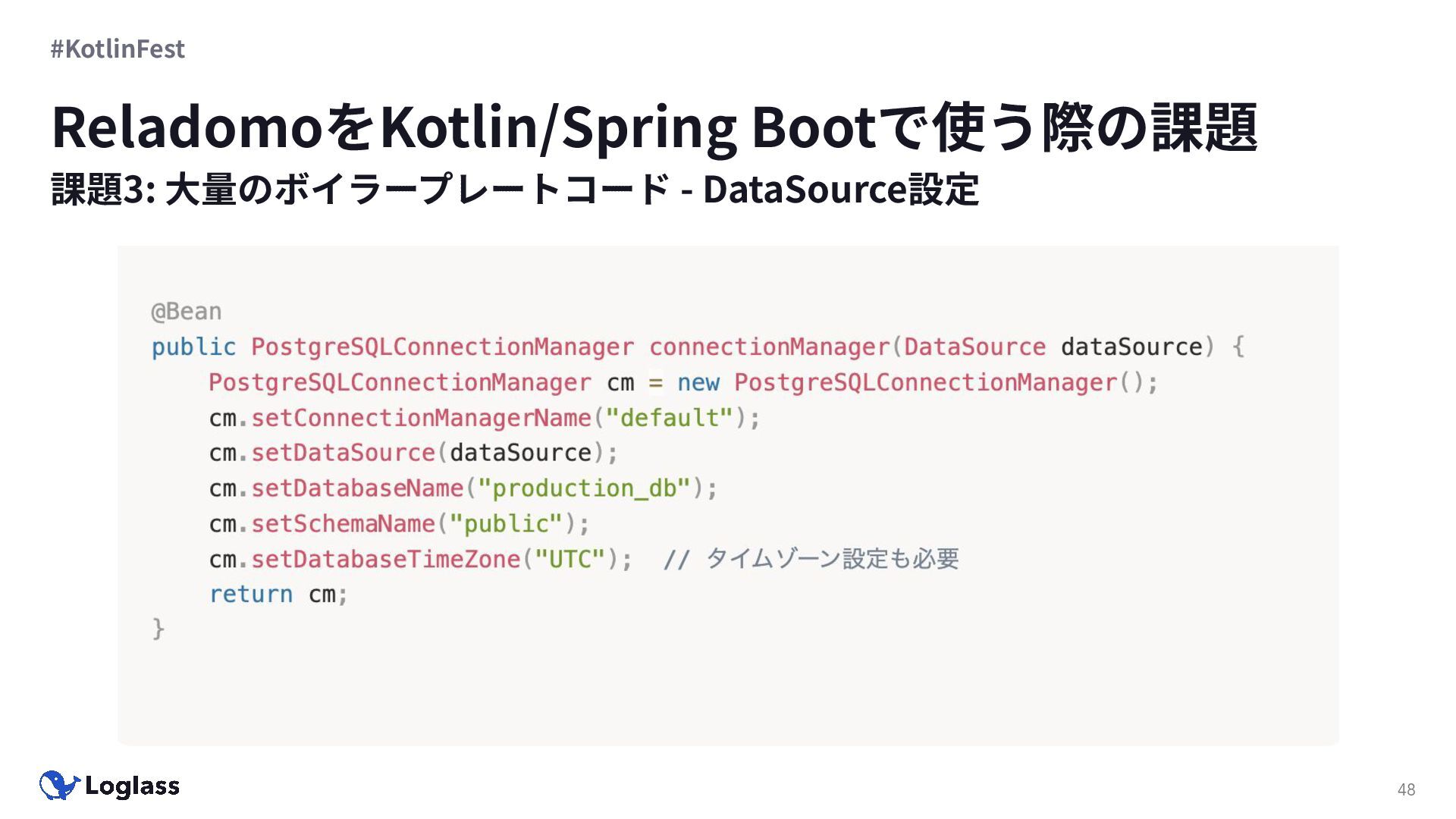The width and height of the screenshot is (1456, 819).
Task: Click the "default" string literal
Action: [x=669, y=418]
